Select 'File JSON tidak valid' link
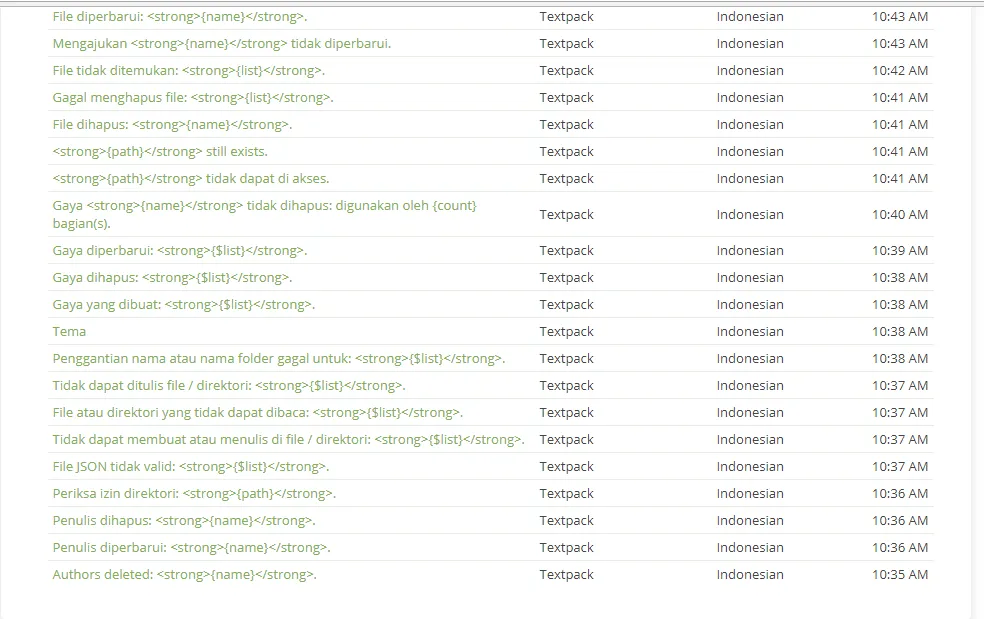 pyautogui.click(x=191, y=467)
